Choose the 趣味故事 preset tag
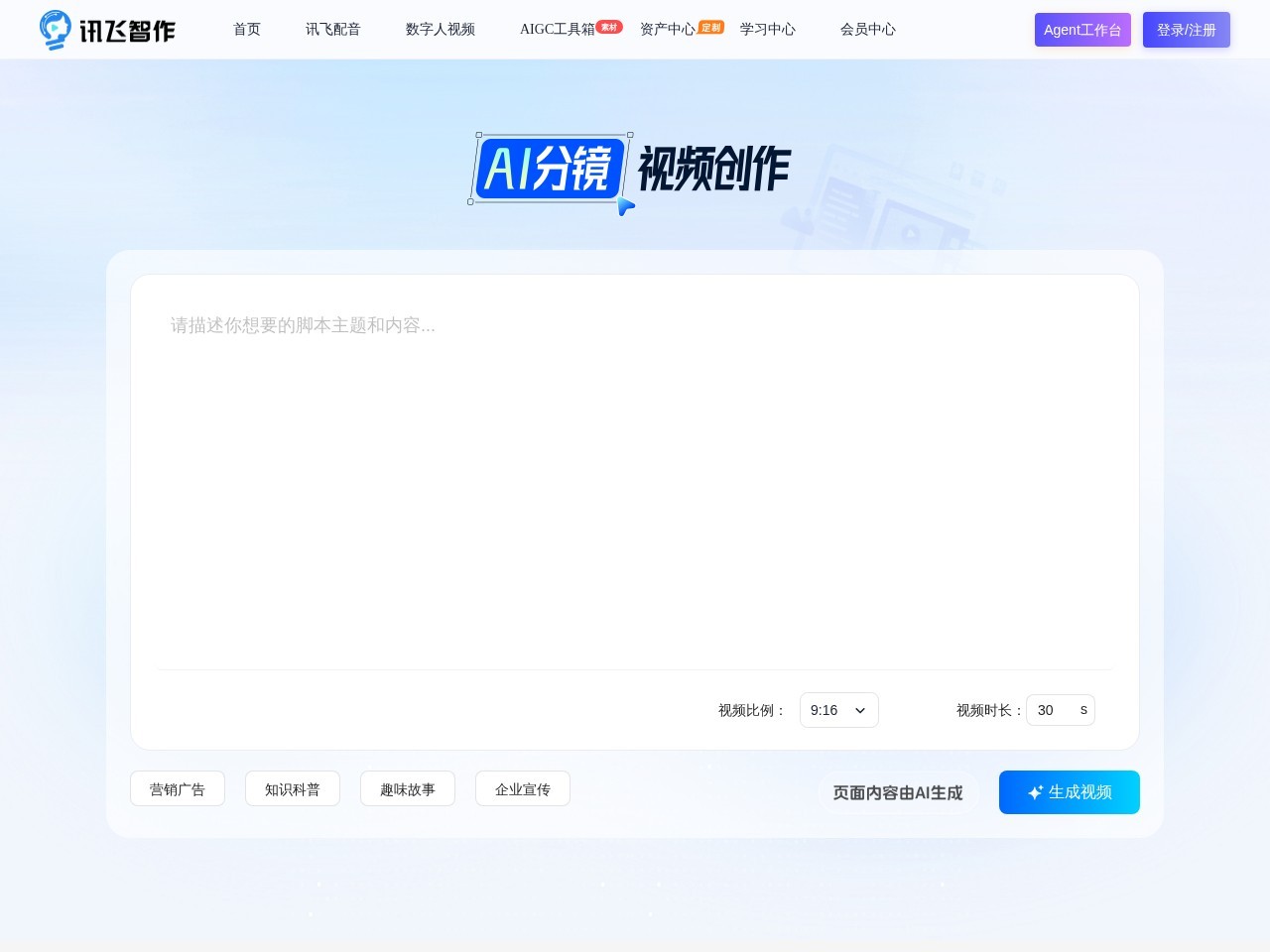1270x952 pixels. (408, 789)
